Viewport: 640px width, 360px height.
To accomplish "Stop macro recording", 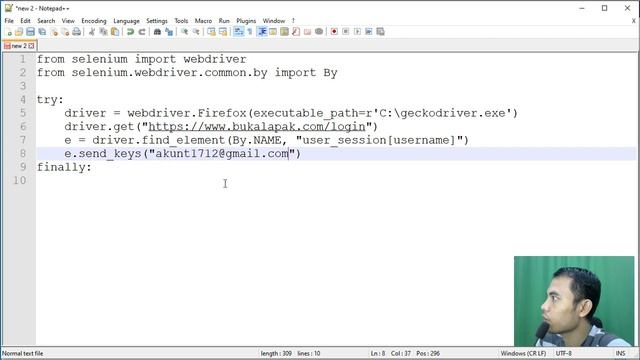I will (x=345, y=32).
